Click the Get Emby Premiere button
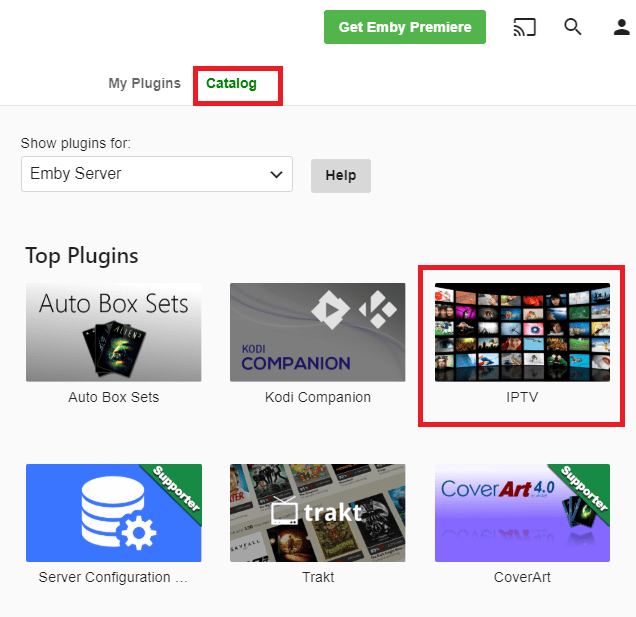 point(405,27)
